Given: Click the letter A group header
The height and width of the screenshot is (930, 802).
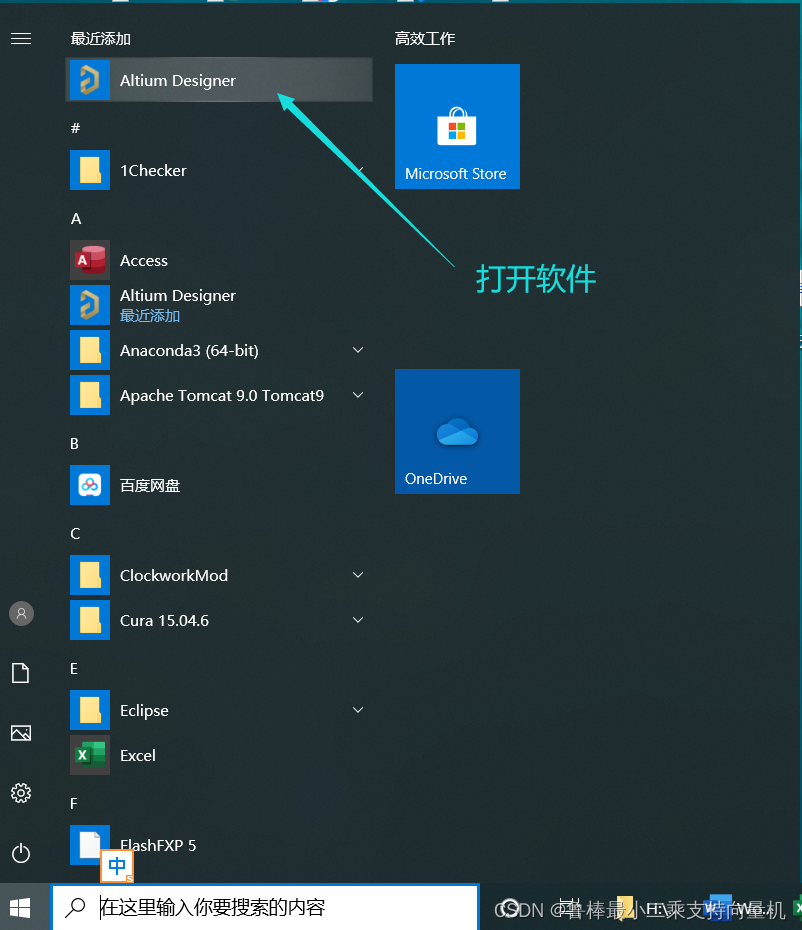Looking at the screenshot, I should click(76, 219).
